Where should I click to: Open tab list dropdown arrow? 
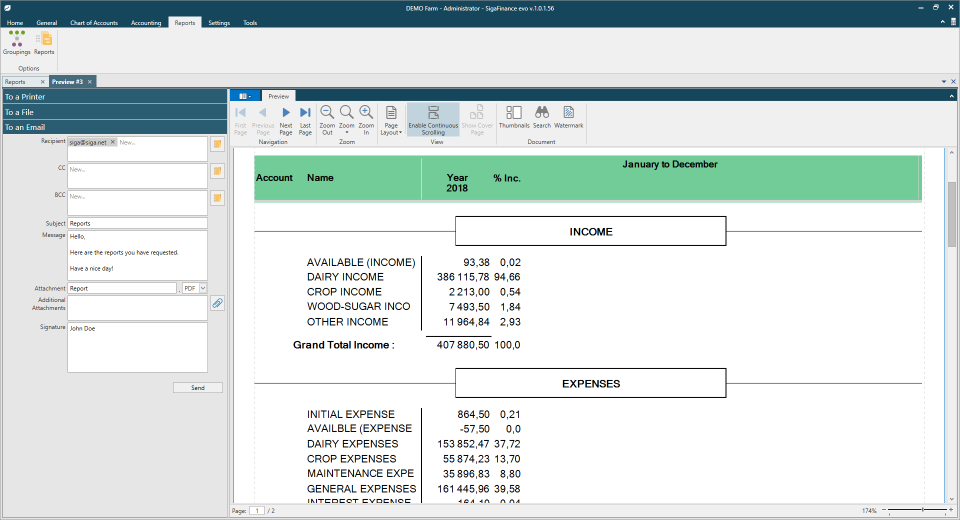click(943, 81)
